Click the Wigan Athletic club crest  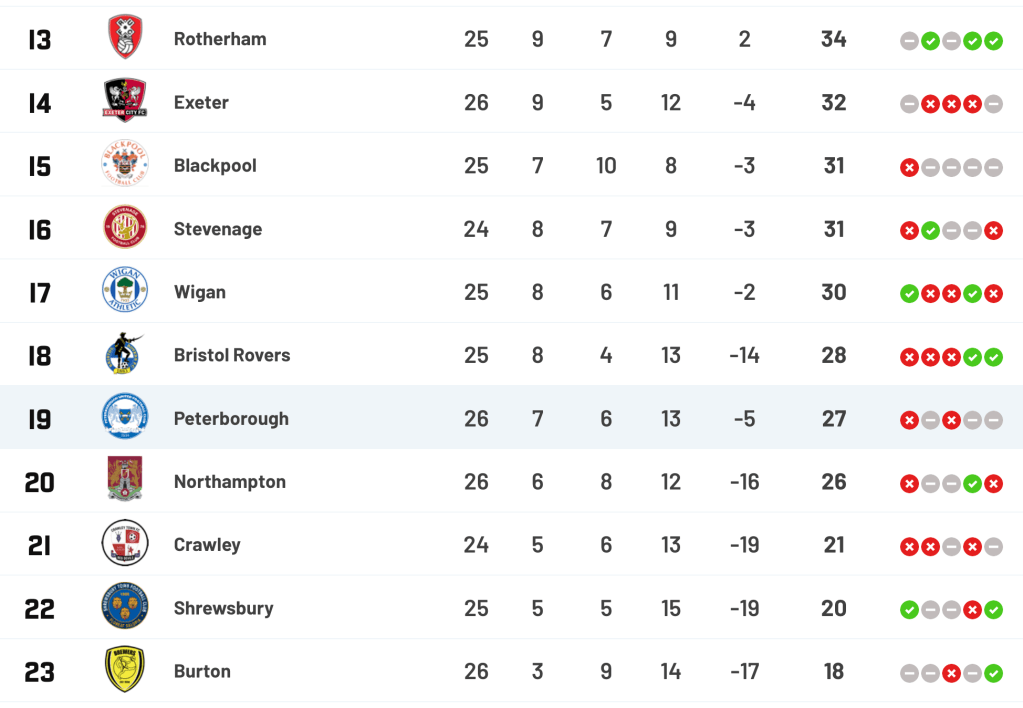(125, 291)
